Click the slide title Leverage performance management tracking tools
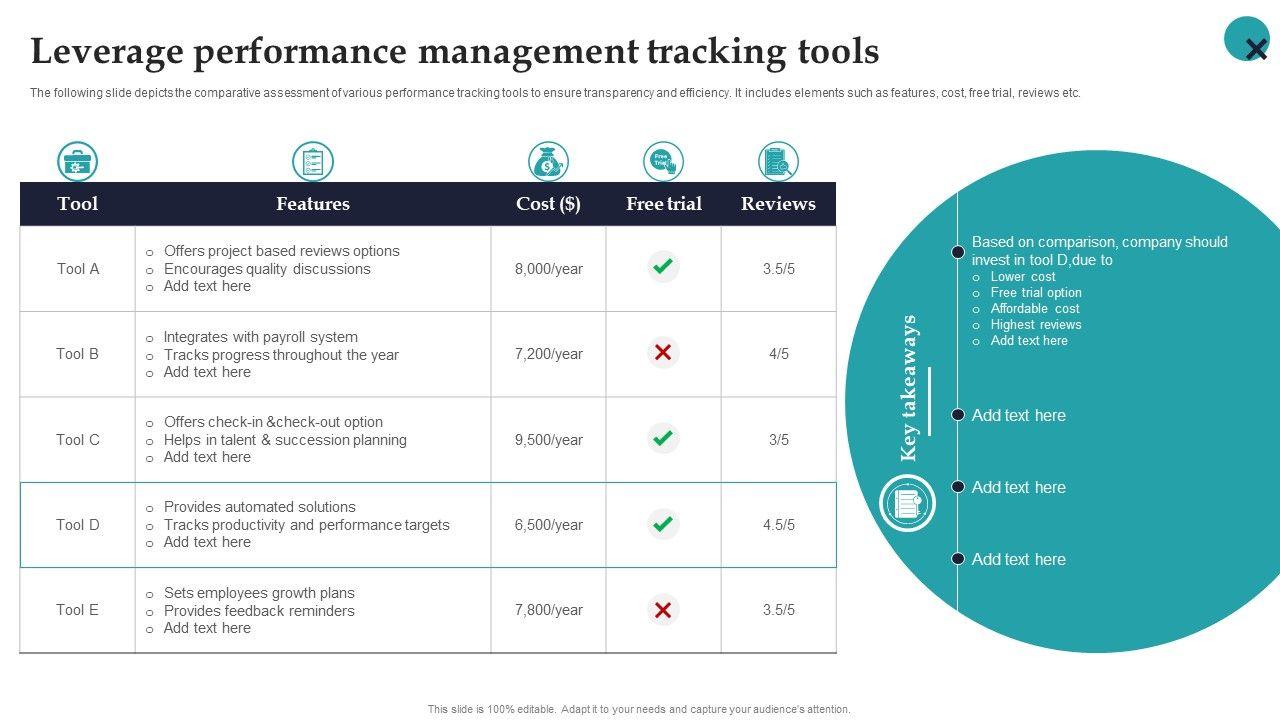The image size is (1280, 720). tap(455, 51)
